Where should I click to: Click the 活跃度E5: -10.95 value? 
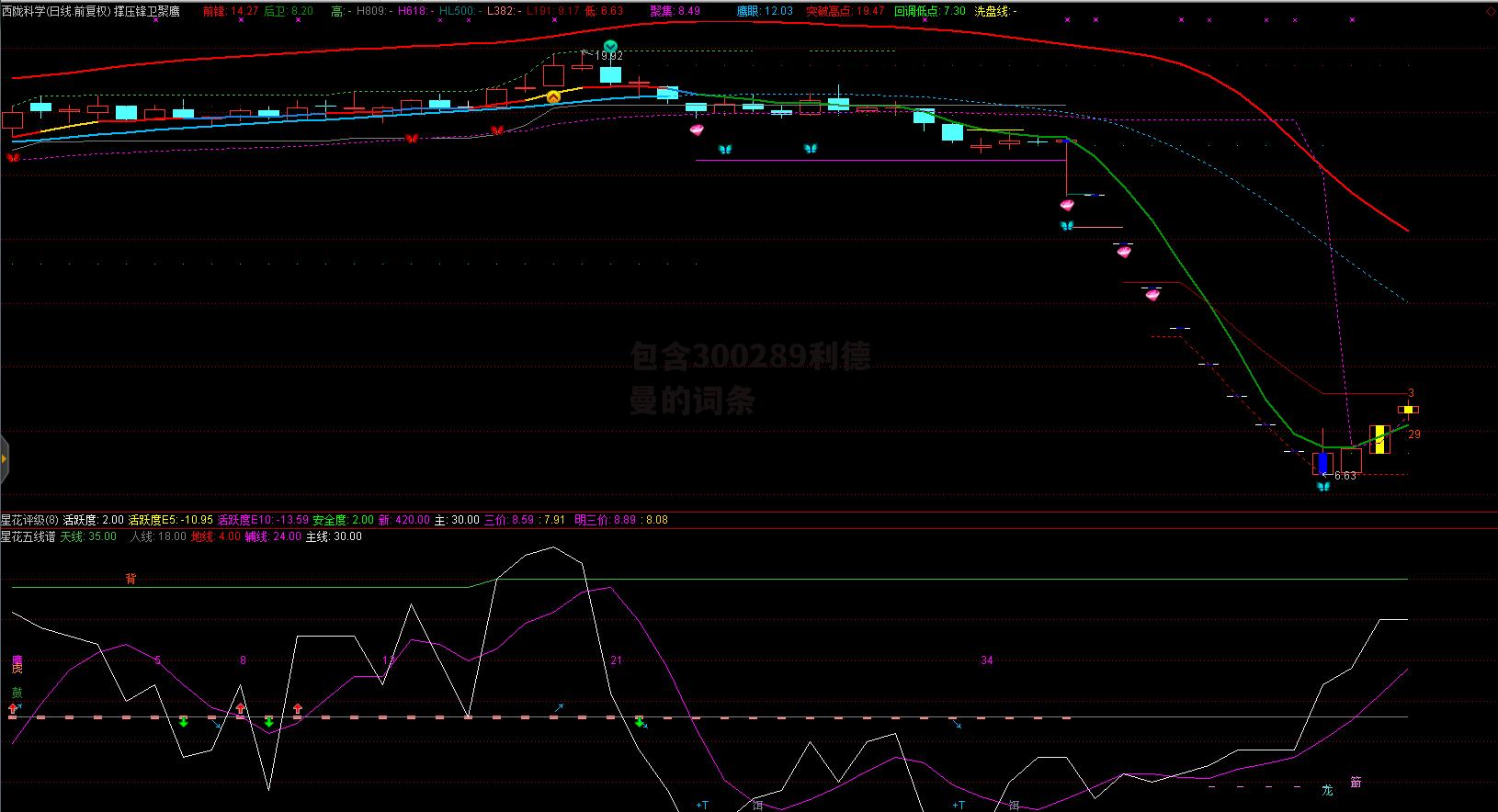(170, 520)
